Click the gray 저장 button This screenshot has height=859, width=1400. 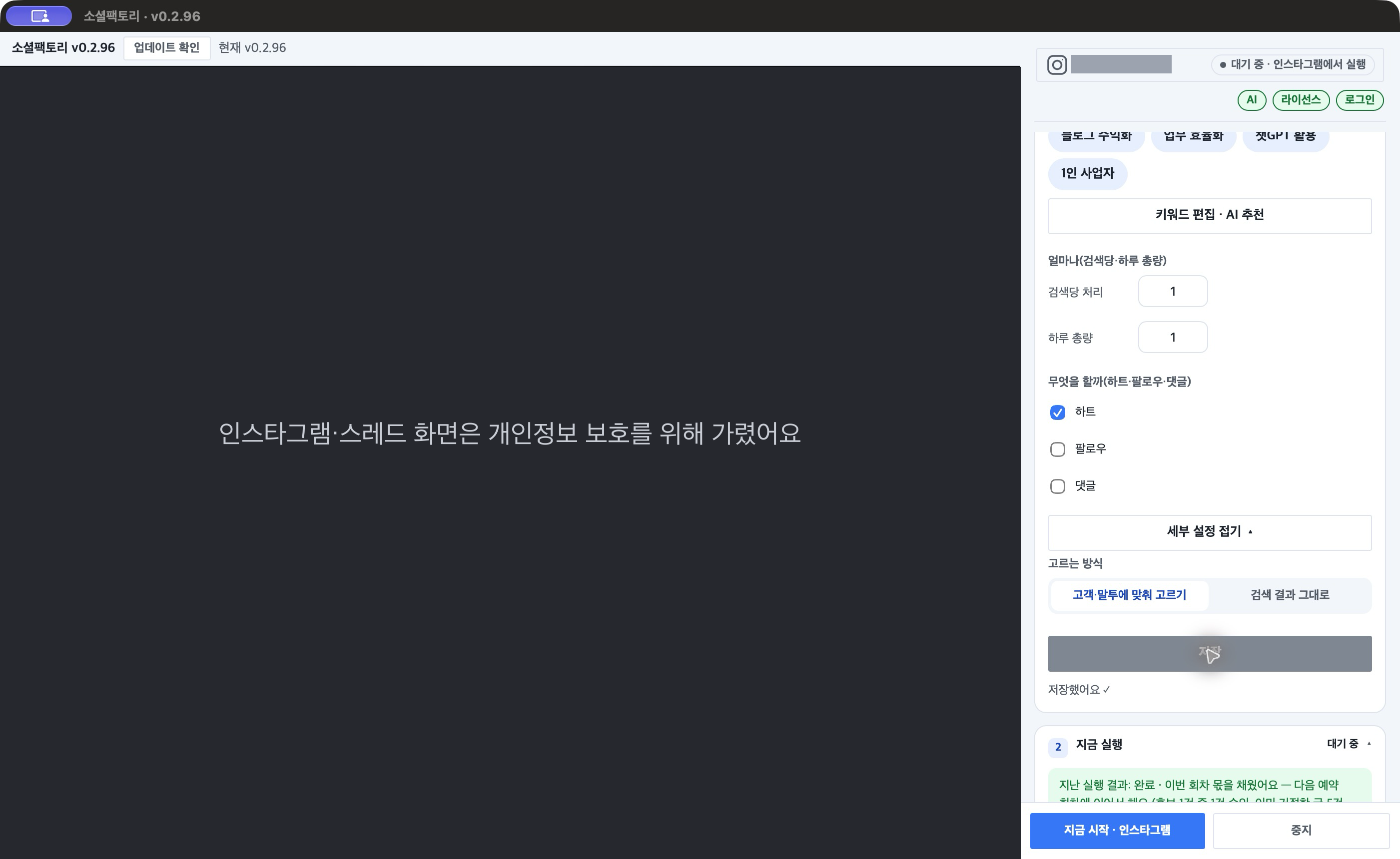tap(1209, 654)
